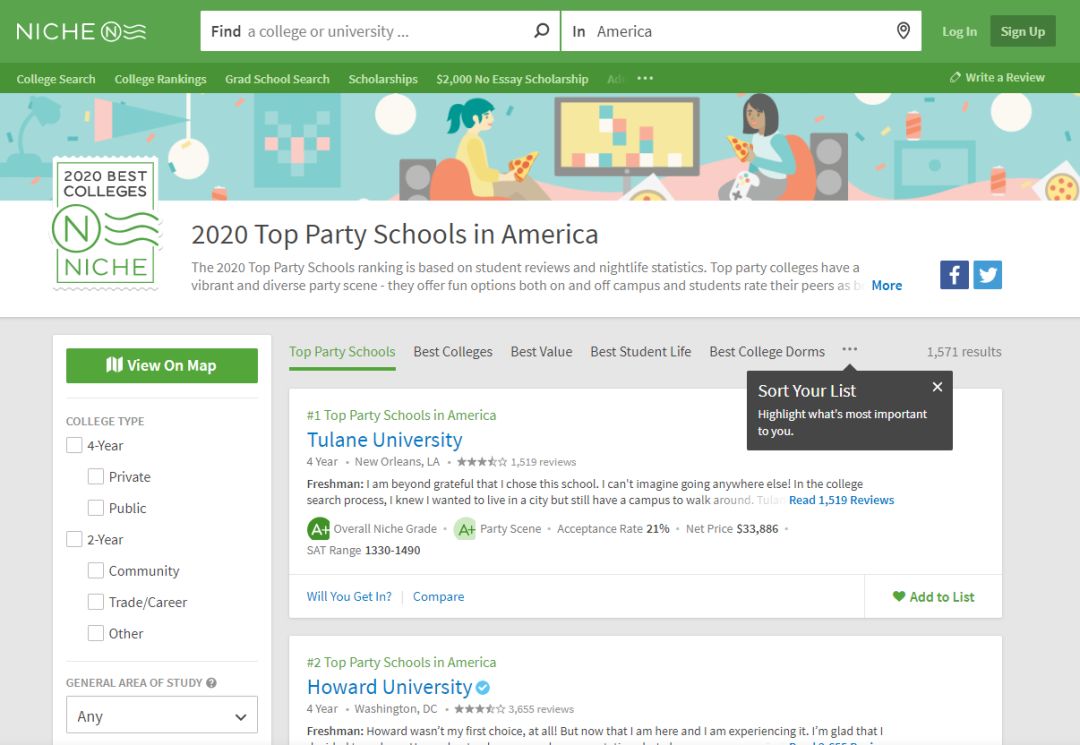The width and height of the screenshot is (1080, 745).
Task: Click Compare for Tulane University
Action: (439, 597)
